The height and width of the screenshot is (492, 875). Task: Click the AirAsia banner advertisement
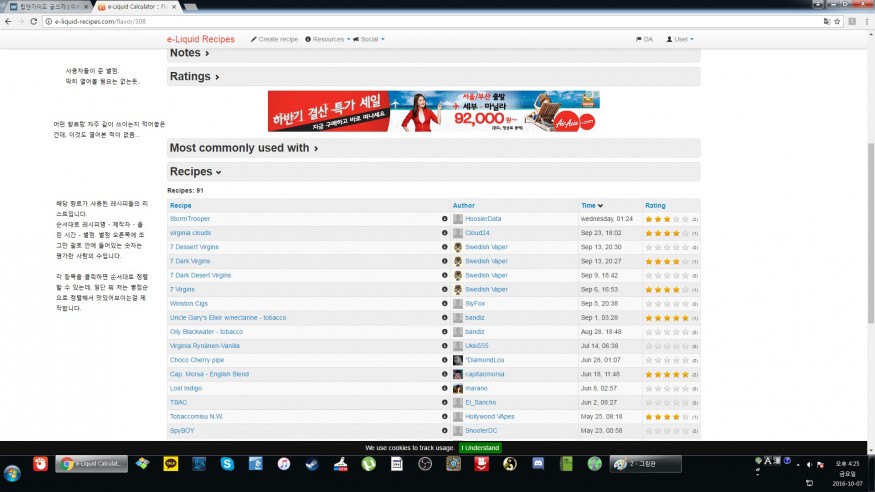click(x=434, y=111)
